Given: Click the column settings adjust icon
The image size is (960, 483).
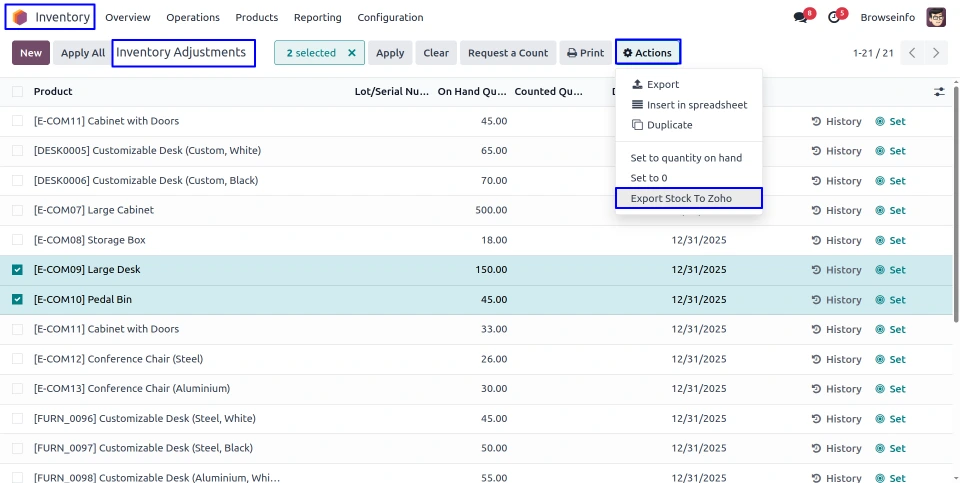Looking at the screenshot, I should point(939,92).
